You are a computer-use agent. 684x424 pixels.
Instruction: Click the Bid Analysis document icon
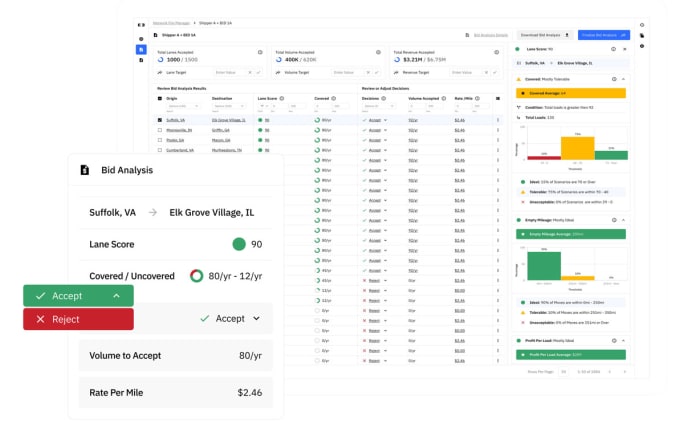tap(85, 170)
